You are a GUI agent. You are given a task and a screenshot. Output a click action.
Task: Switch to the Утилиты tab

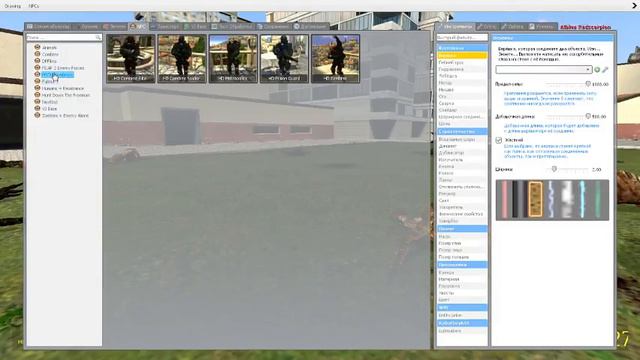(543, 27)
